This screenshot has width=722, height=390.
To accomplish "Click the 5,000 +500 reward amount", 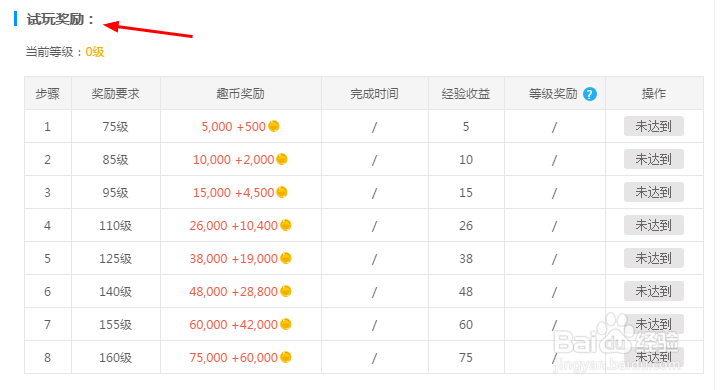I will [233, 127].
